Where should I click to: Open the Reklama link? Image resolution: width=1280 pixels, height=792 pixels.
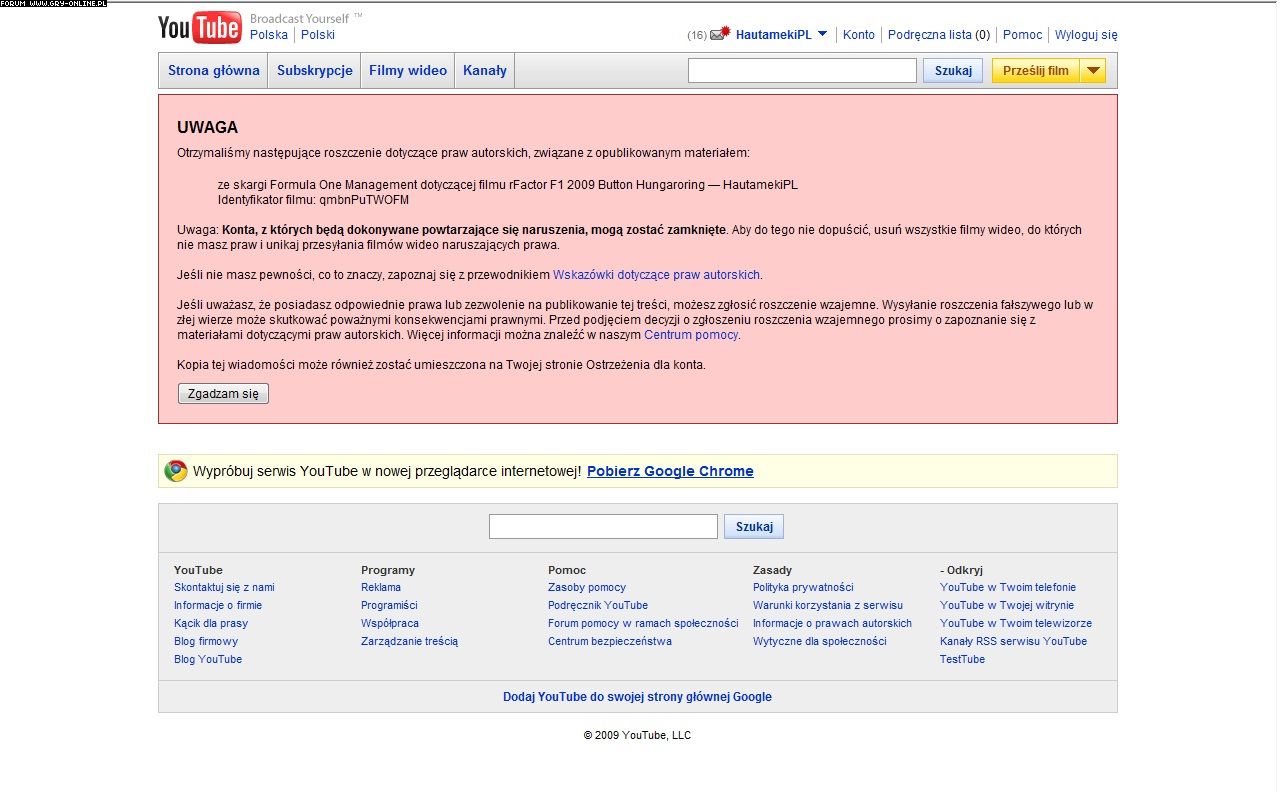381,587
